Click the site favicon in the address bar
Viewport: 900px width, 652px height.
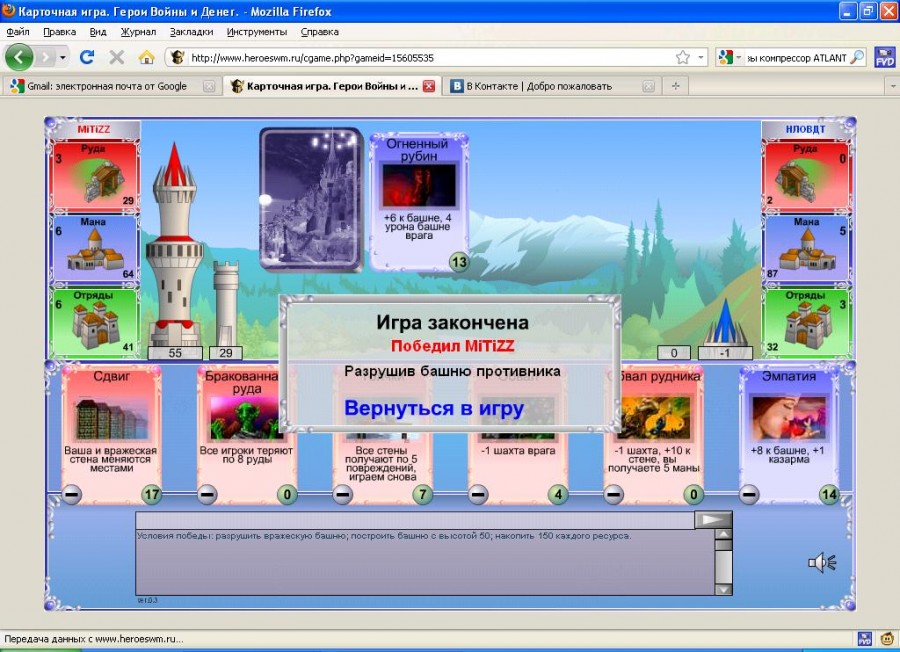(x=178, y=57)
